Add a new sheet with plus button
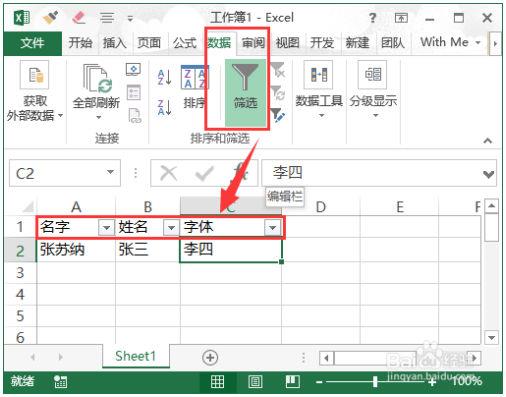 pos(210,357)
